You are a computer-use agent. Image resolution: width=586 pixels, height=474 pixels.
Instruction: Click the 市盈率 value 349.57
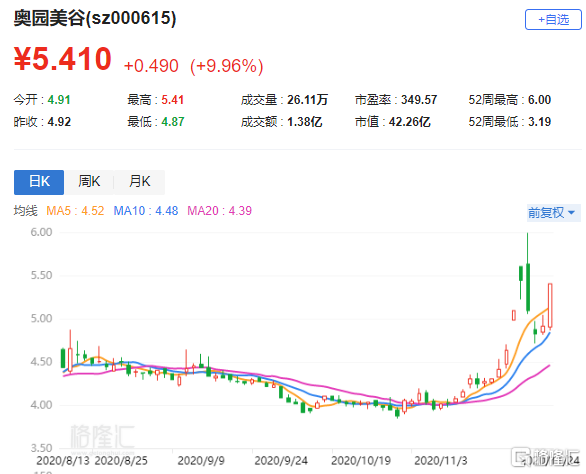(x=419, y=100)
